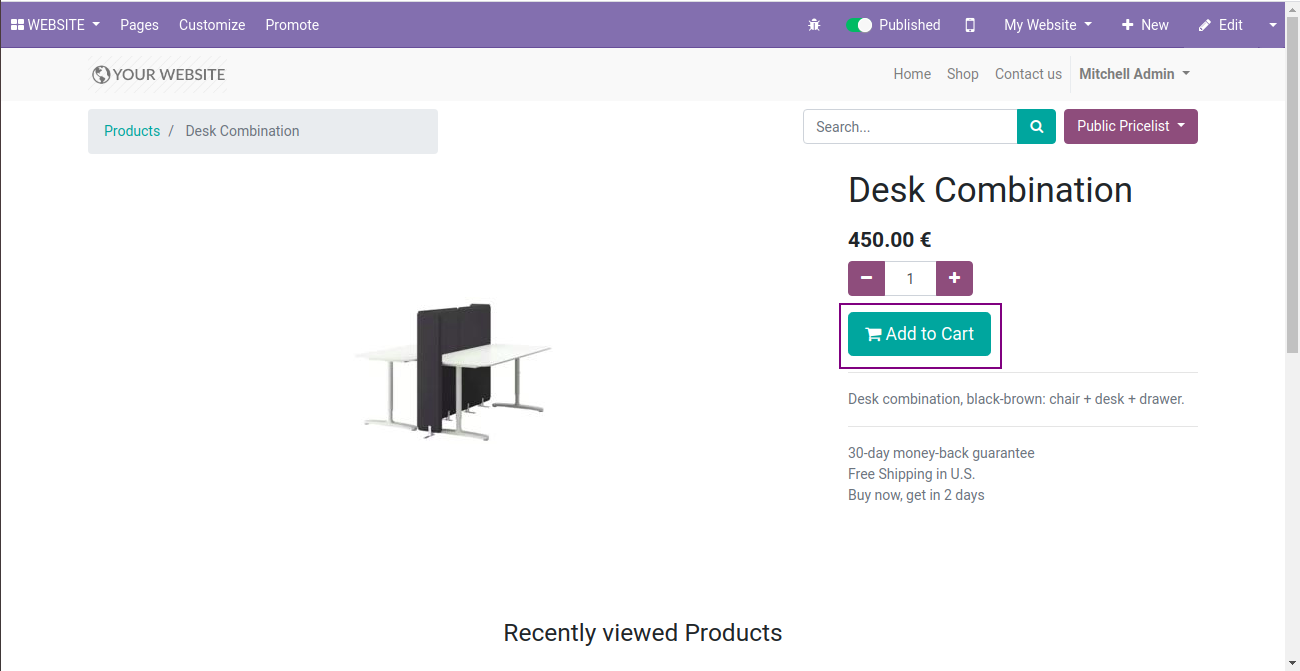
Task: Open the Pages menu
Action: point(139,25)
